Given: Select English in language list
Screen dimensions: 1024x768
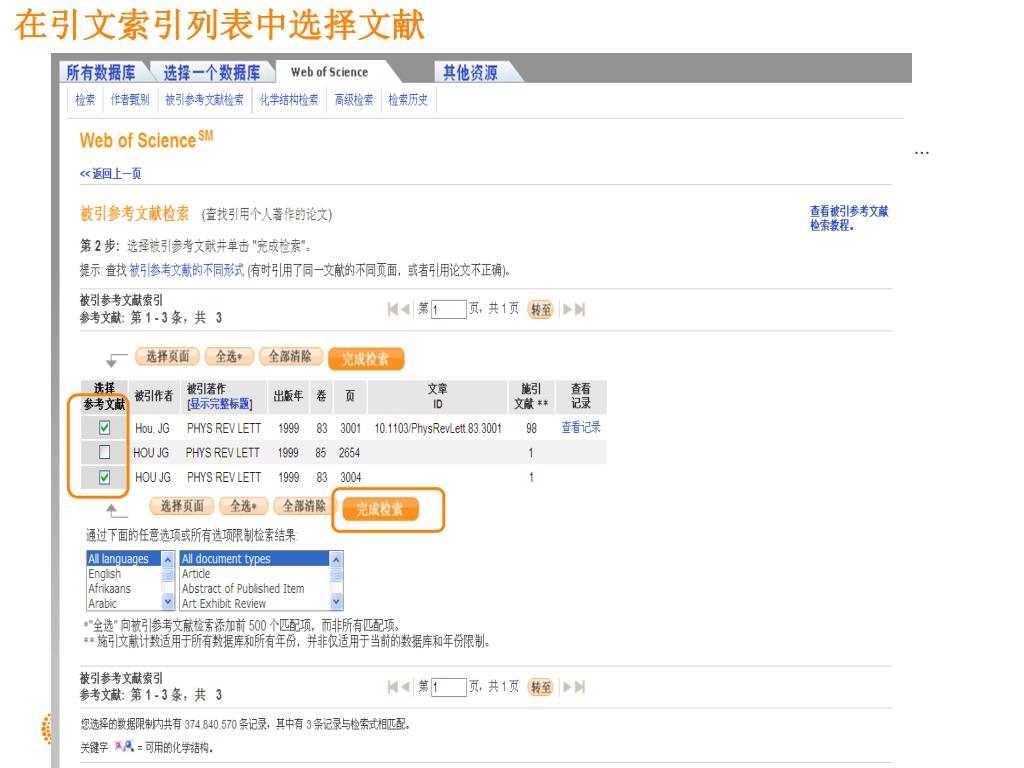Looking at the screenshot, I should coord(124,573).
